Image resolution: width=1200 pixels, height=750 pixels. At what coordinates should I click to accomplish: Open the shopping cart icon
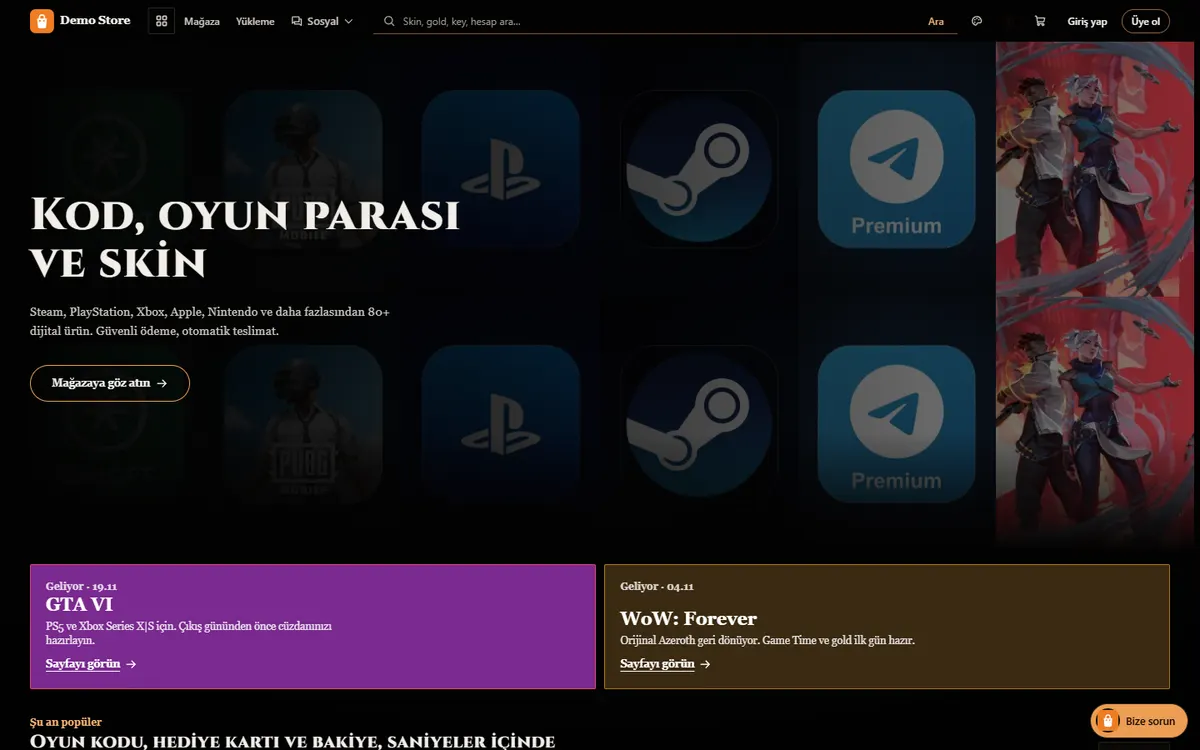click(1040, 21)
